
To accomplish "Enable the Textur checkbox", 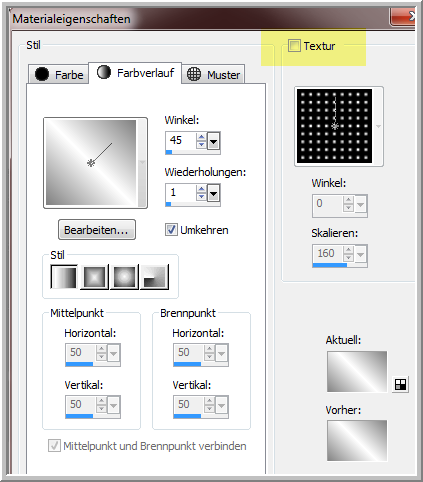I will coord(294,46).
